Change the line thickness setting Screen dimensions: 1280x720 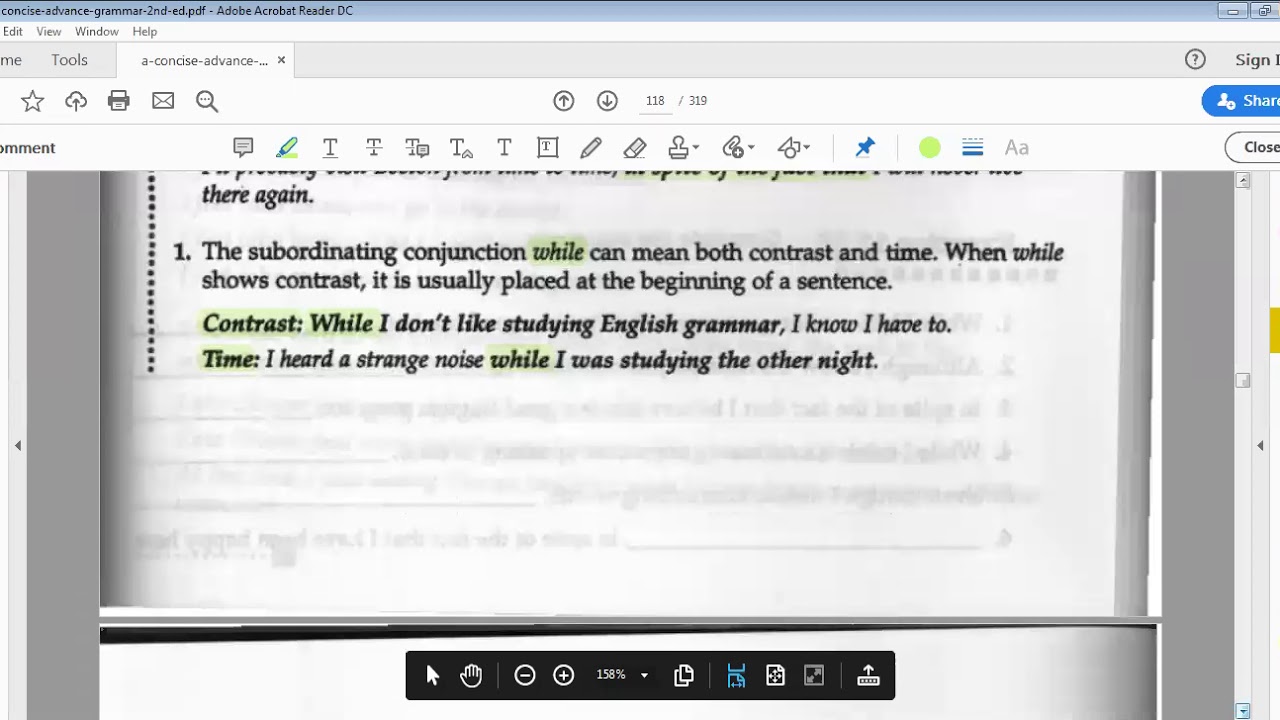[x=973, y=148]
